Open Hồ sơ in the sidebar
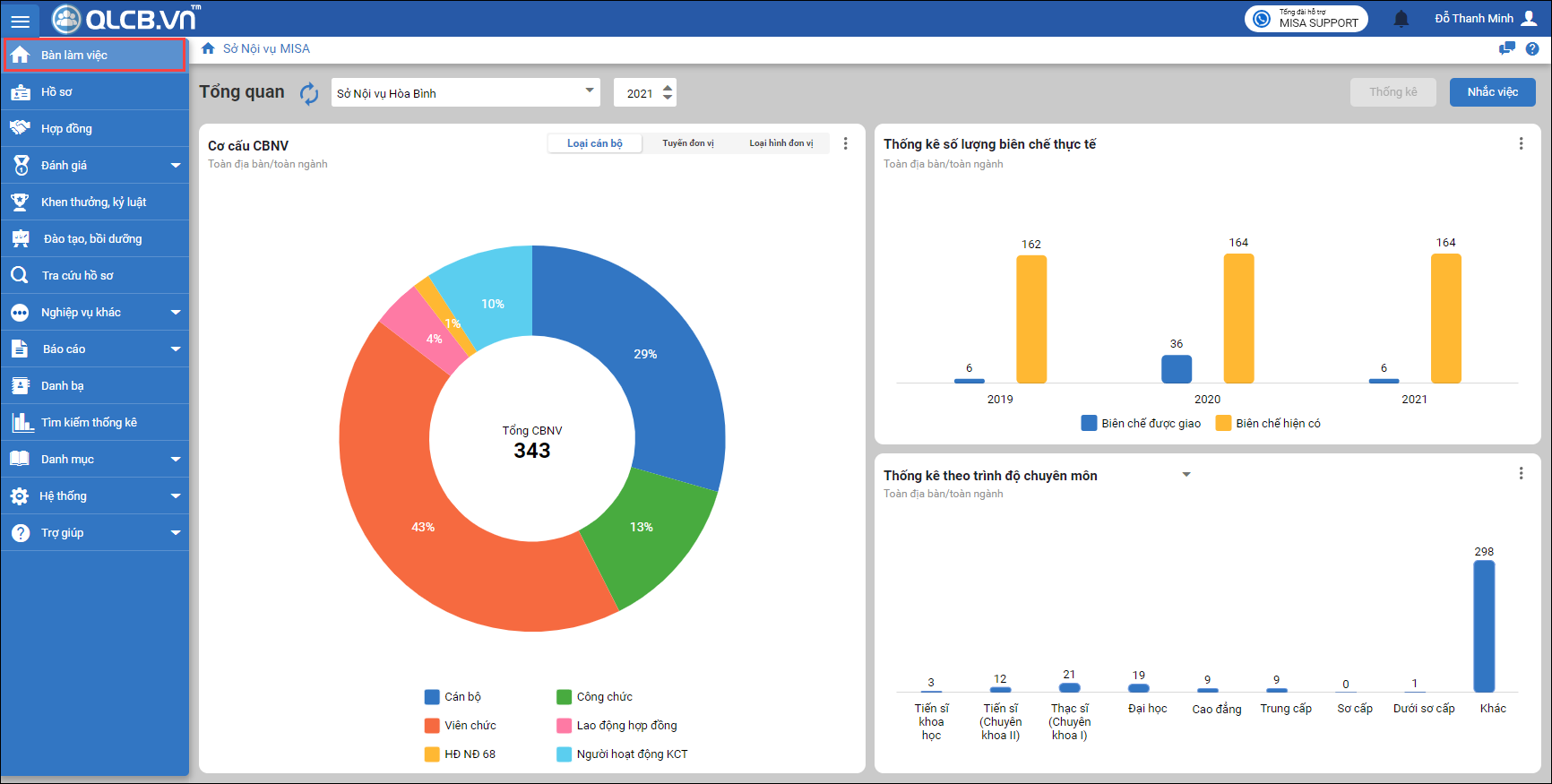1552x784 pixels. point(56,91)
